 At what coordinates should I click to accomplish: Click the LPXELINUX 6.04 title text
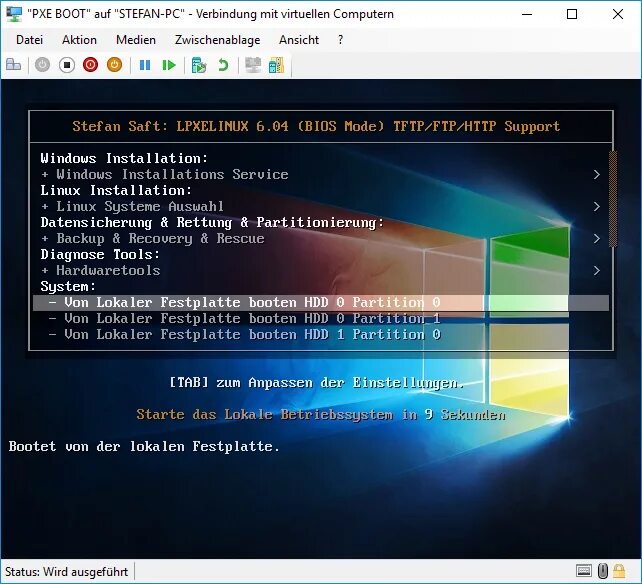coord(316,126)
